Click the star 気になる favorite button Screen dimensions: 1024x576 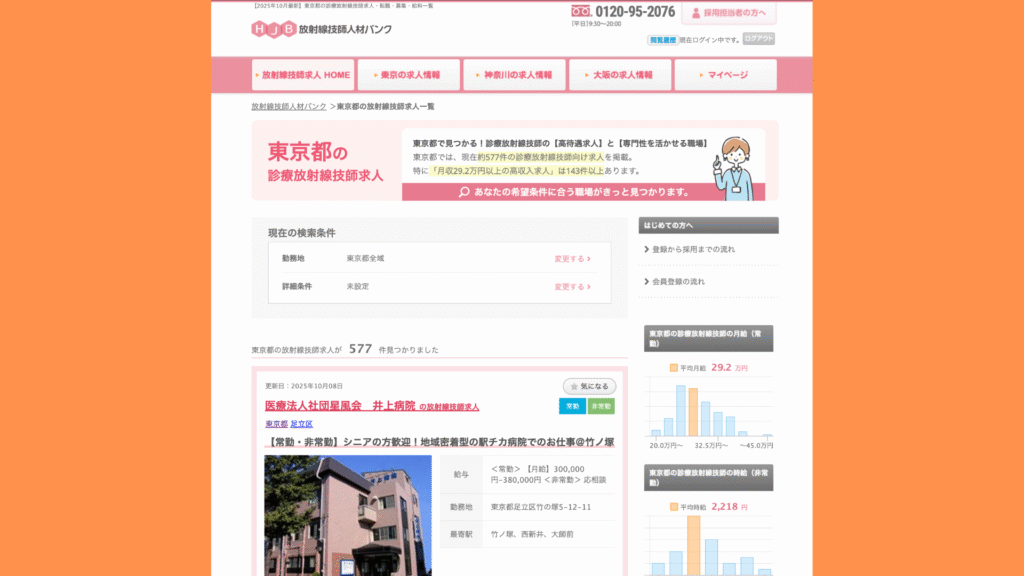[x=589, y=386]
